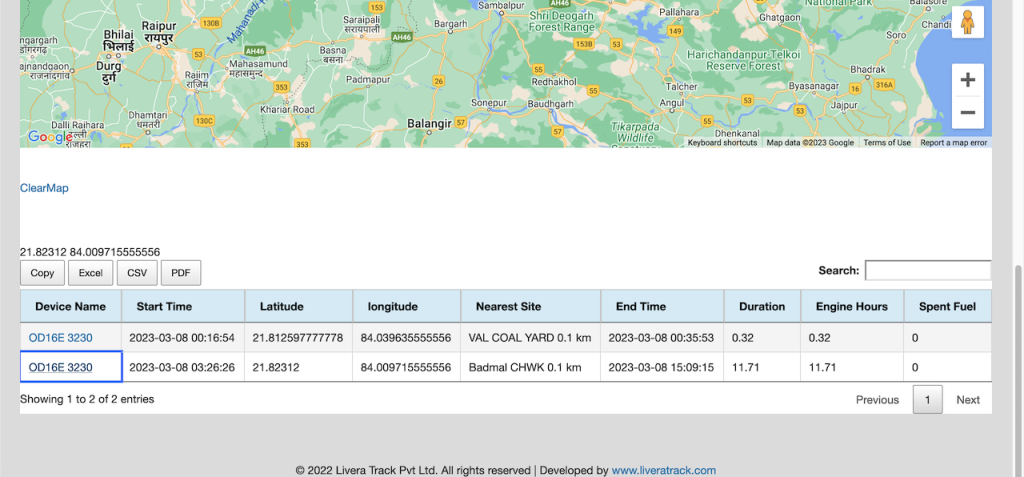The height and width of the screenshot is (477, 1024).
Task: Sort by Engine Hours column
Action: coord(851,307)
